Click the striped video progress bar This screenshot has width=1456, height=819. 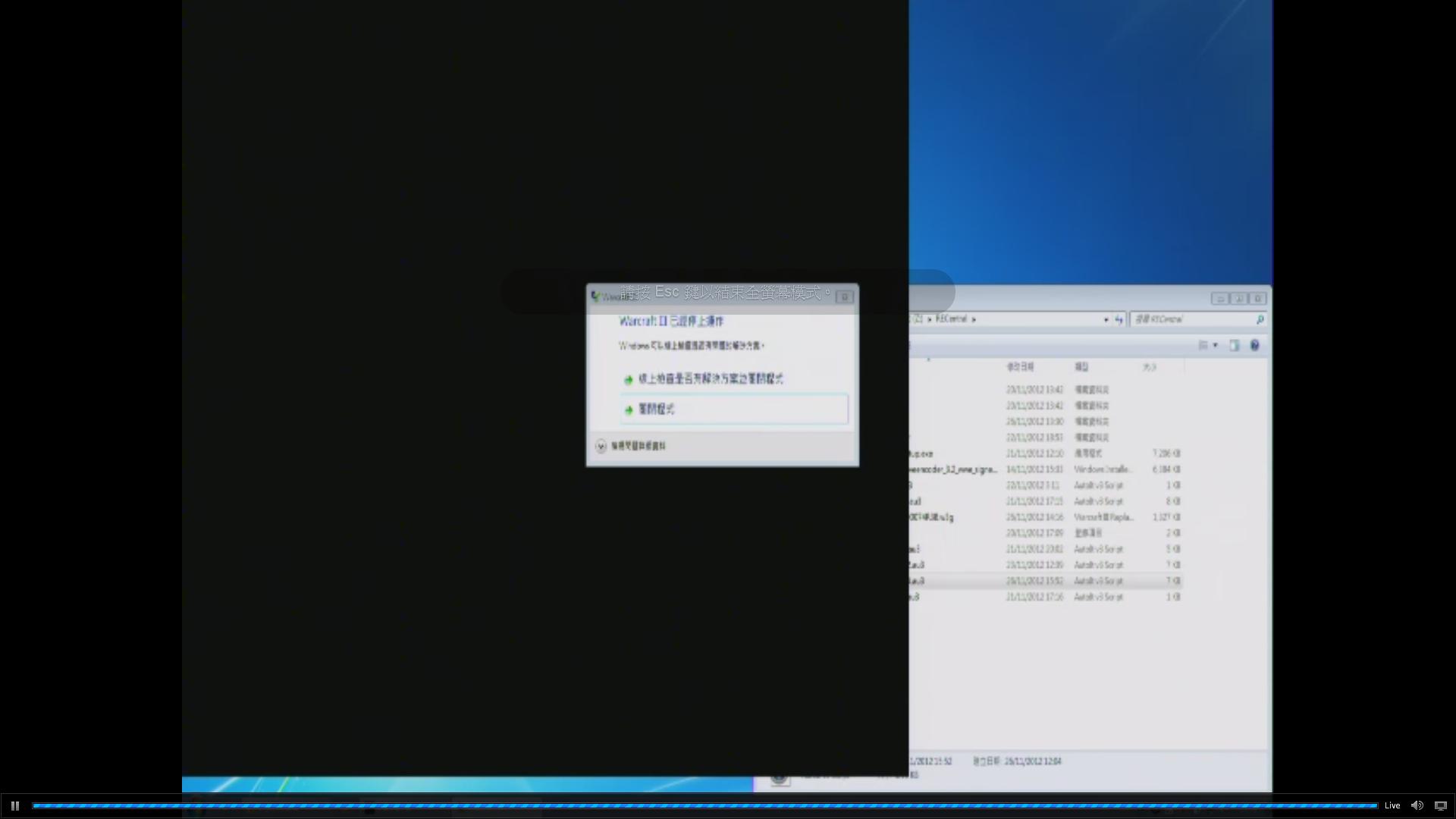click(x=705, y=805)
